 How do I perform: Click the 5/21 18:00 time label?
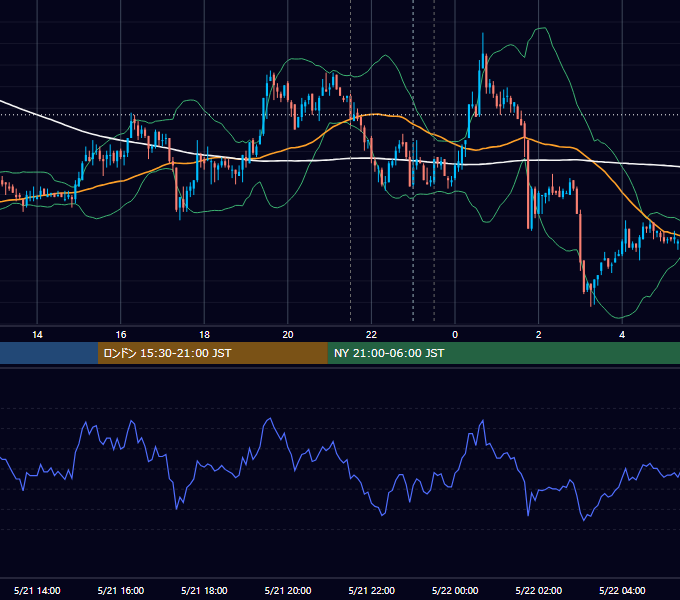click(204, 590)
